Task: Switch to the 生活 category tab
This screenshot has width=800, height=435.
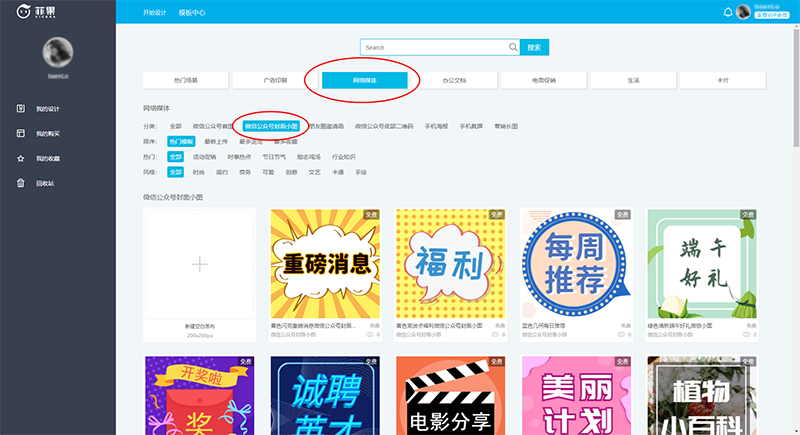Action: [633, 80]
